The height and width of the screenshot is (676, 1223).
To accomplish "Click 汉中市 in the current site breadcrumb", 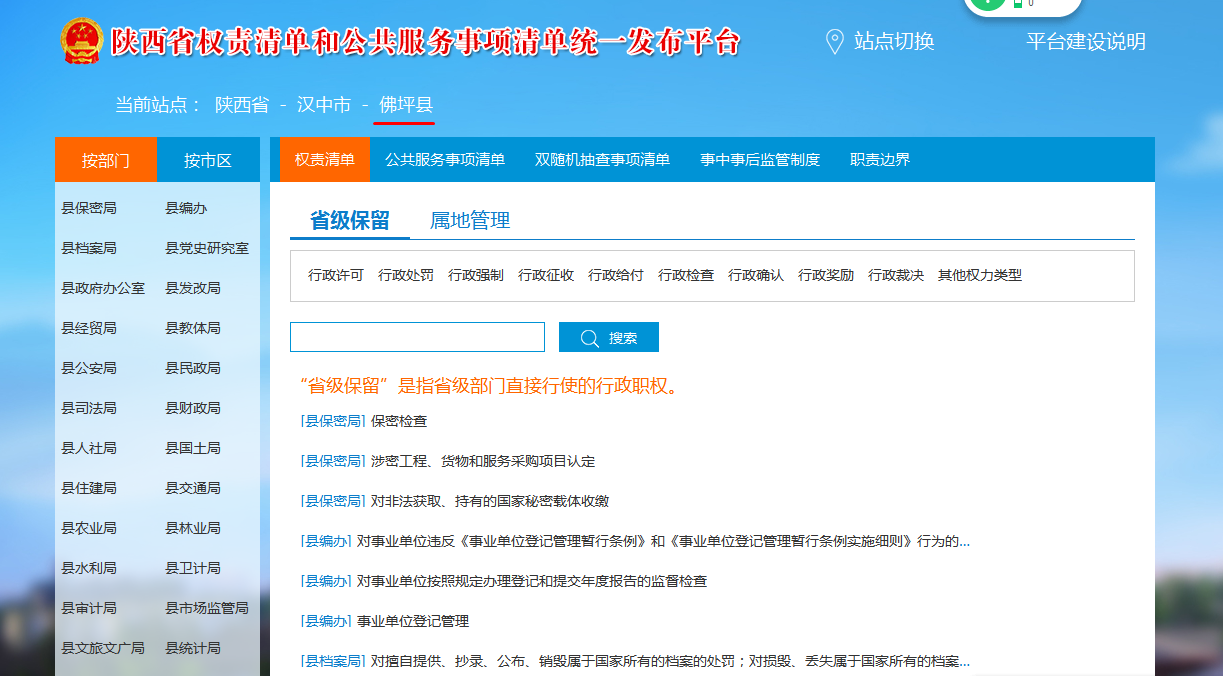I will [x=325, y=105].
